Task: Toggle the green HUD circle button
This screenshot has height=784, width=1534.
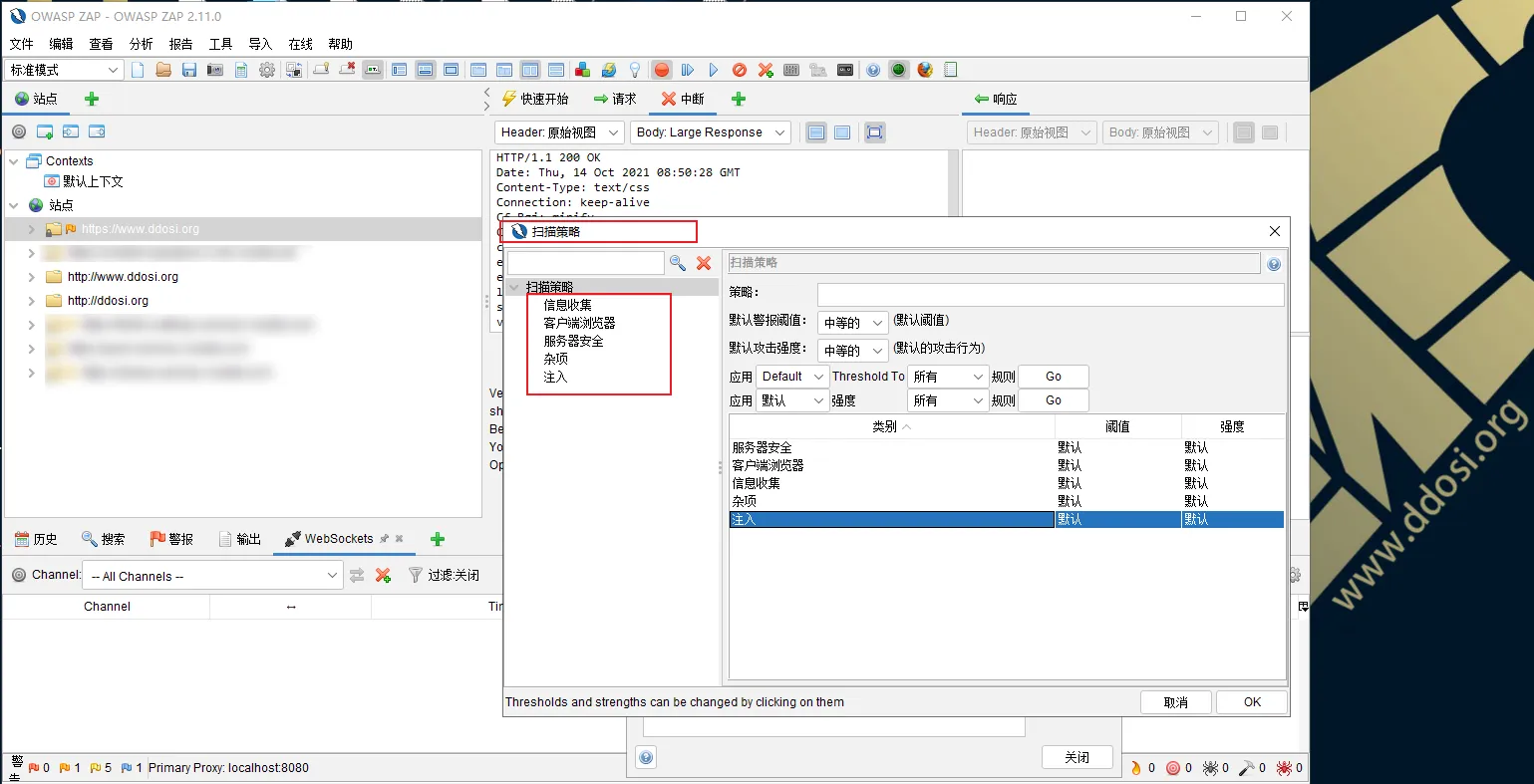Action: (x=899, y=70)
